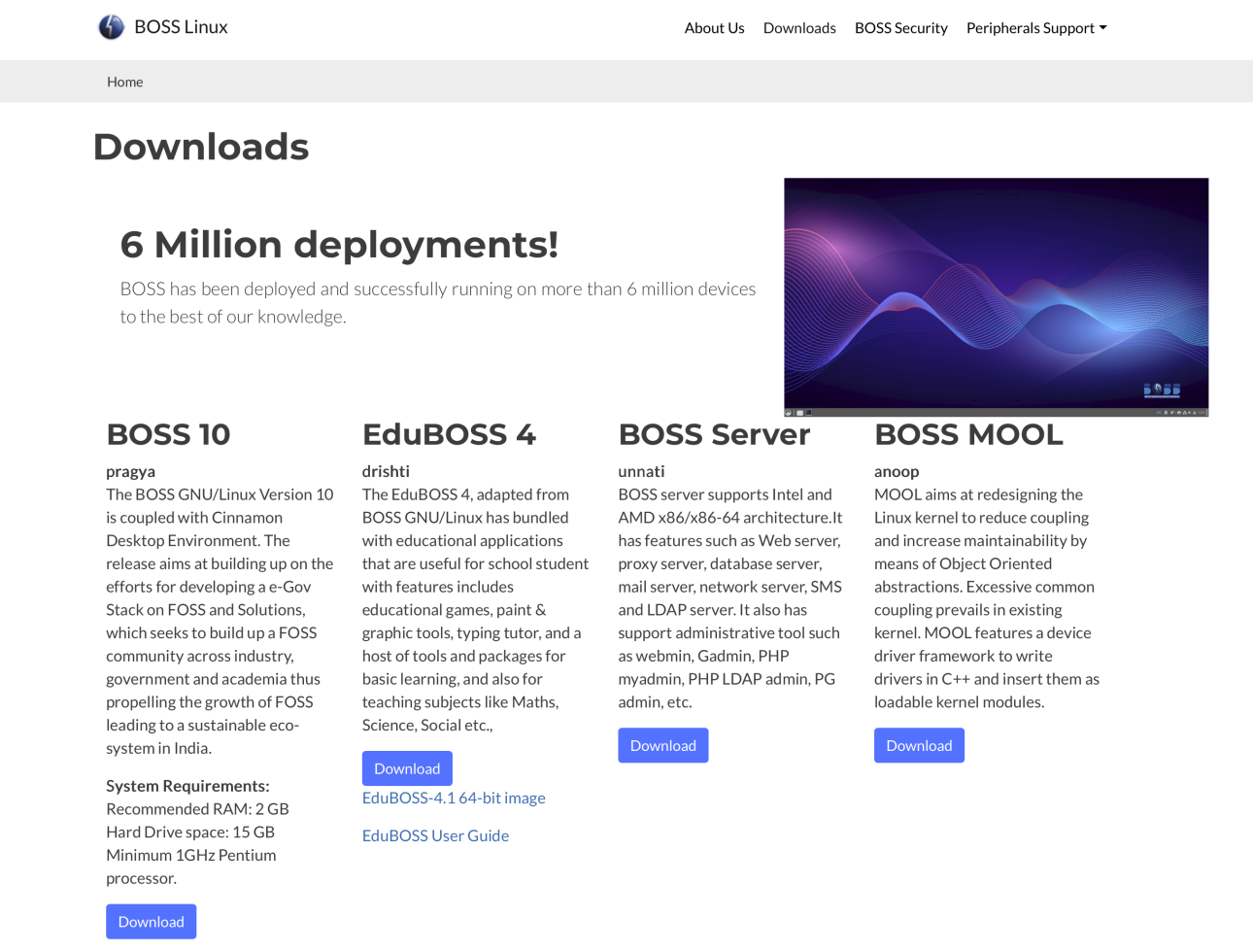Open BOSS Security navigation item

pyautogui.click(x=901, y=28)
